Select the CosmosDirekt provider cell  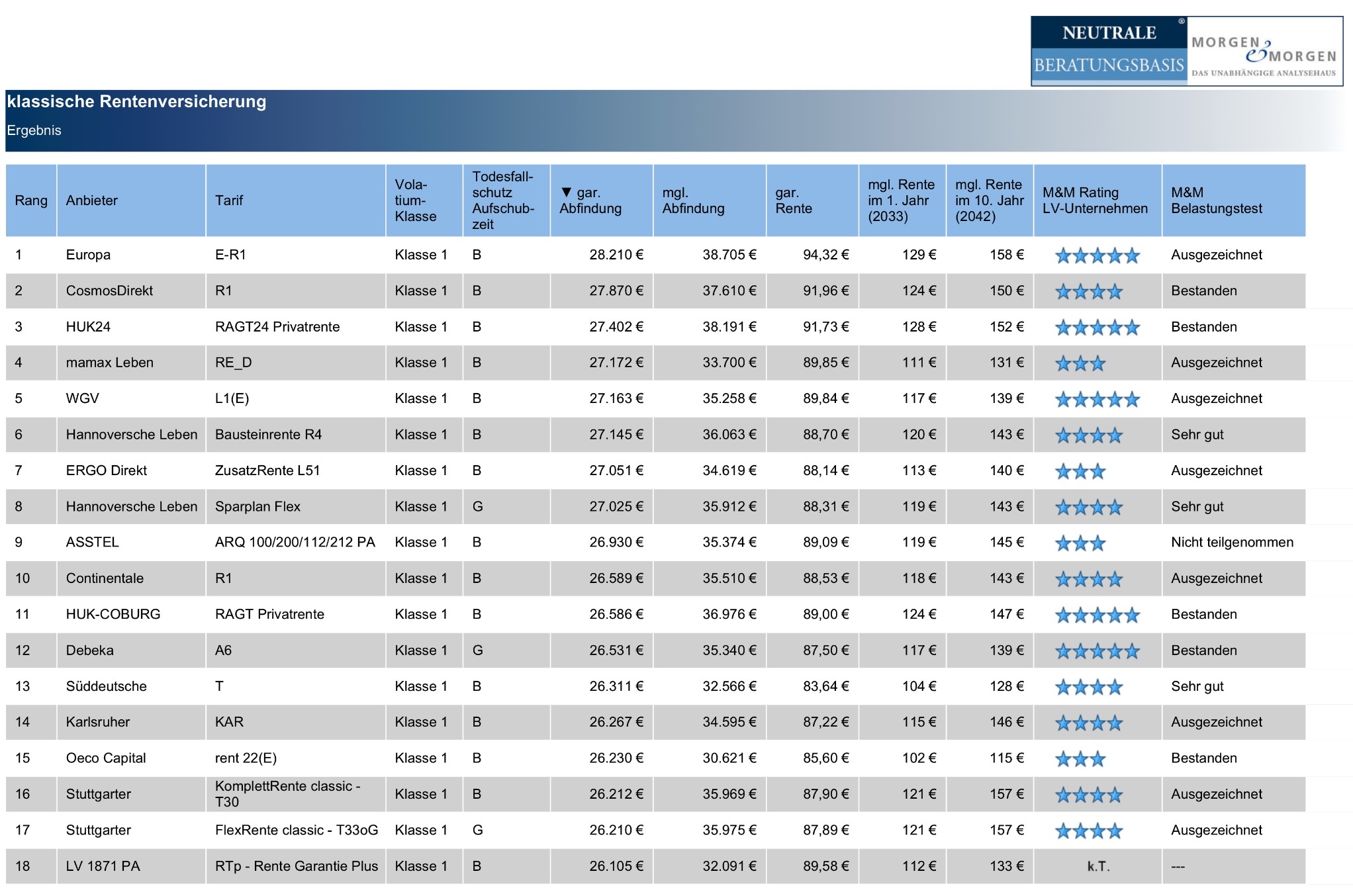click(131, 291)
